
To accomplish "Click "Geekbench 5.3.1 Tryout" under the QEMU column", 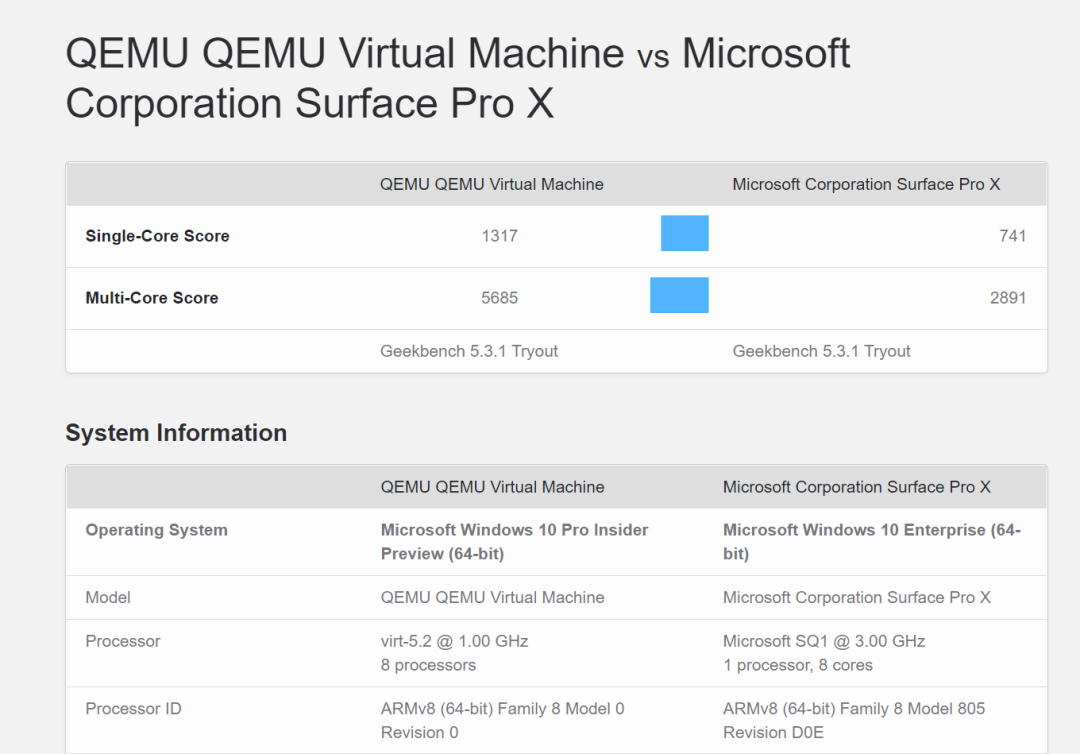I will coord(469,351).
